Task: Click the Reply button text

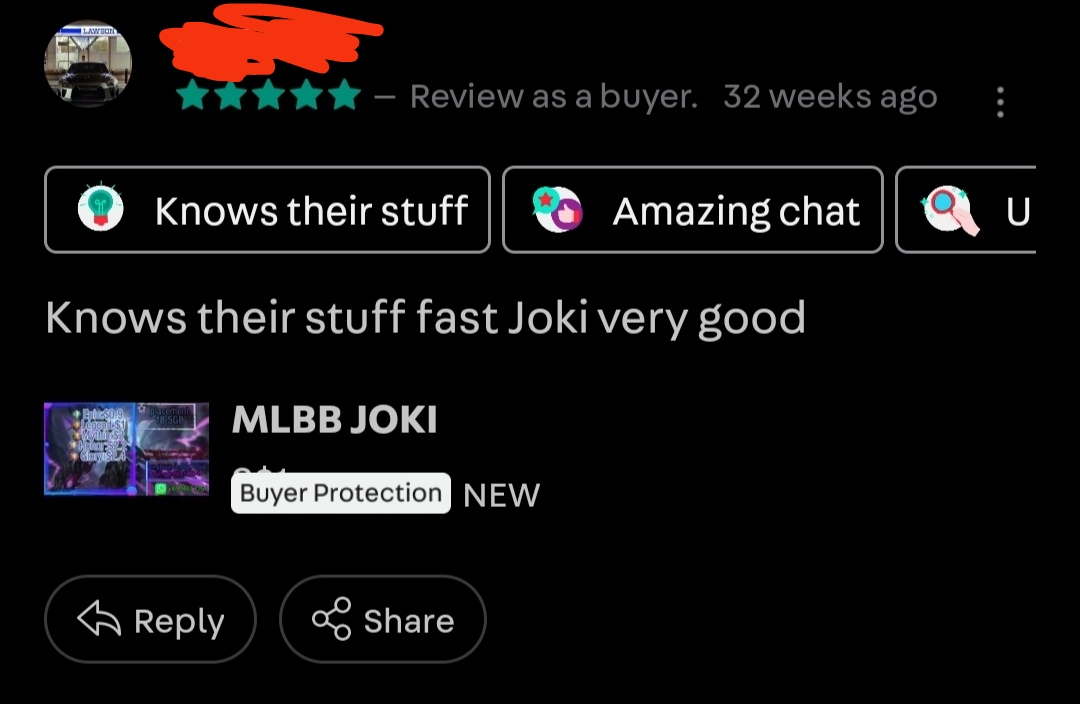Action: pos(179,621)
